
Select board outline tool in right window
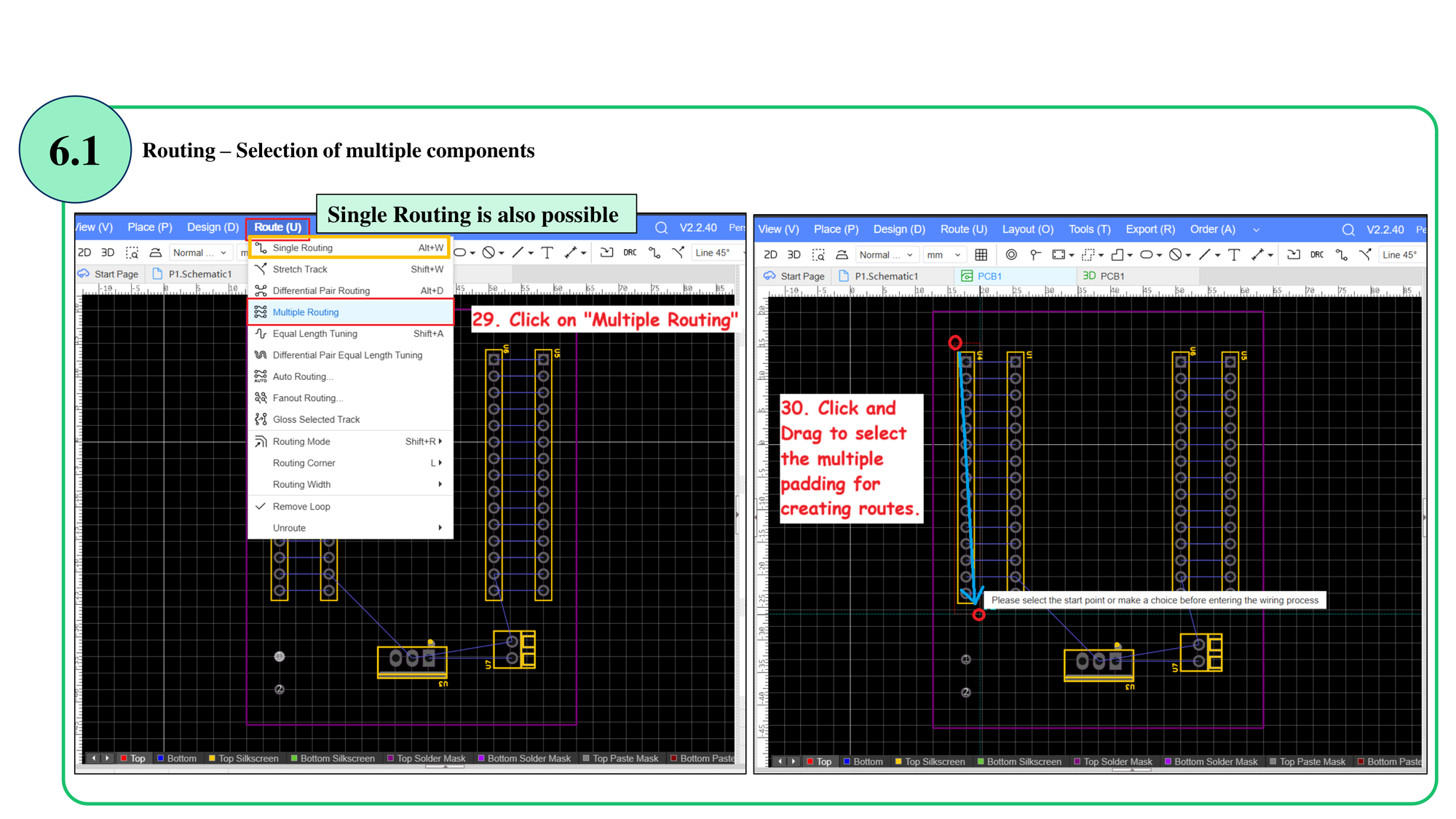[1117, 255]
